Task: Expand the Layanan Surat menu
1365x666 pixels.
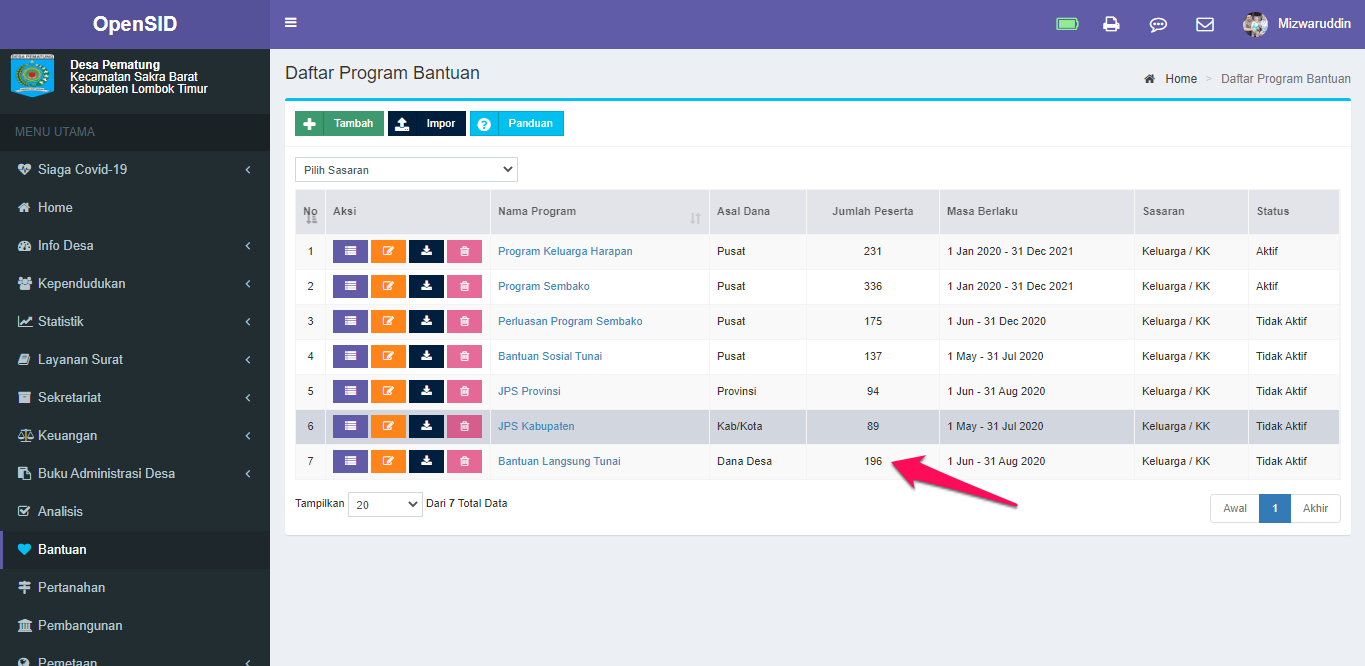Action: coord(135,359)
